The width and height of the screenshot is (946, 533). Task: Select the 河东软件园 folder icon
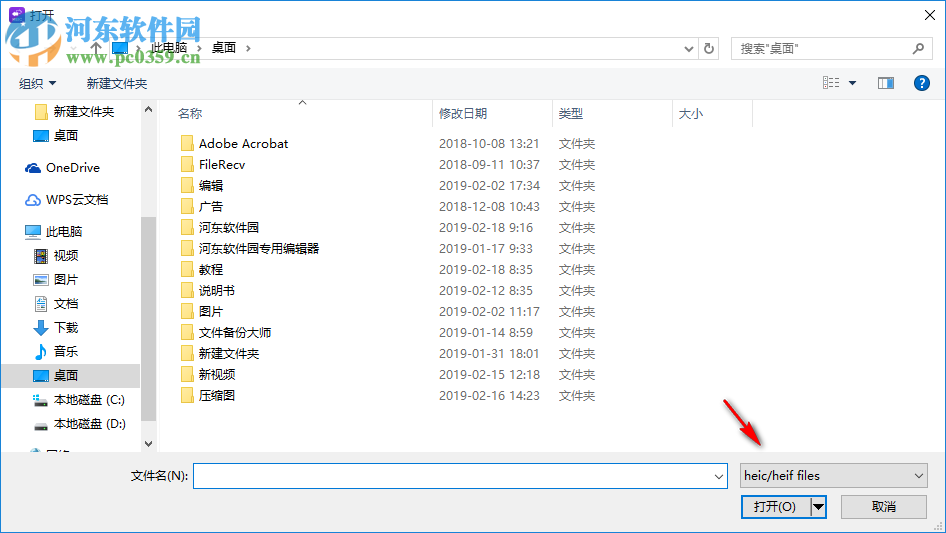coord(188,228)
